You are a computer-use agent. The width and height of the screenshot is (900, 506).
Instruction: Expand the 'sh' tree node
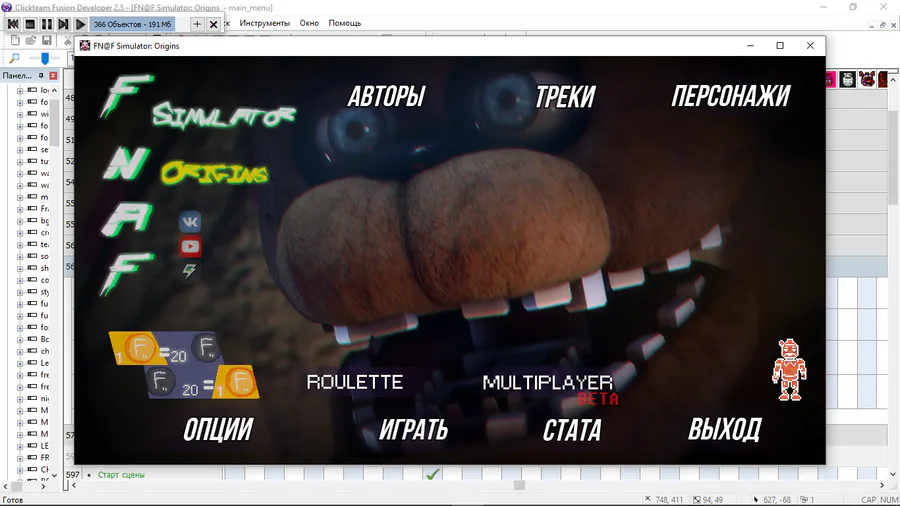click(20, 268)
